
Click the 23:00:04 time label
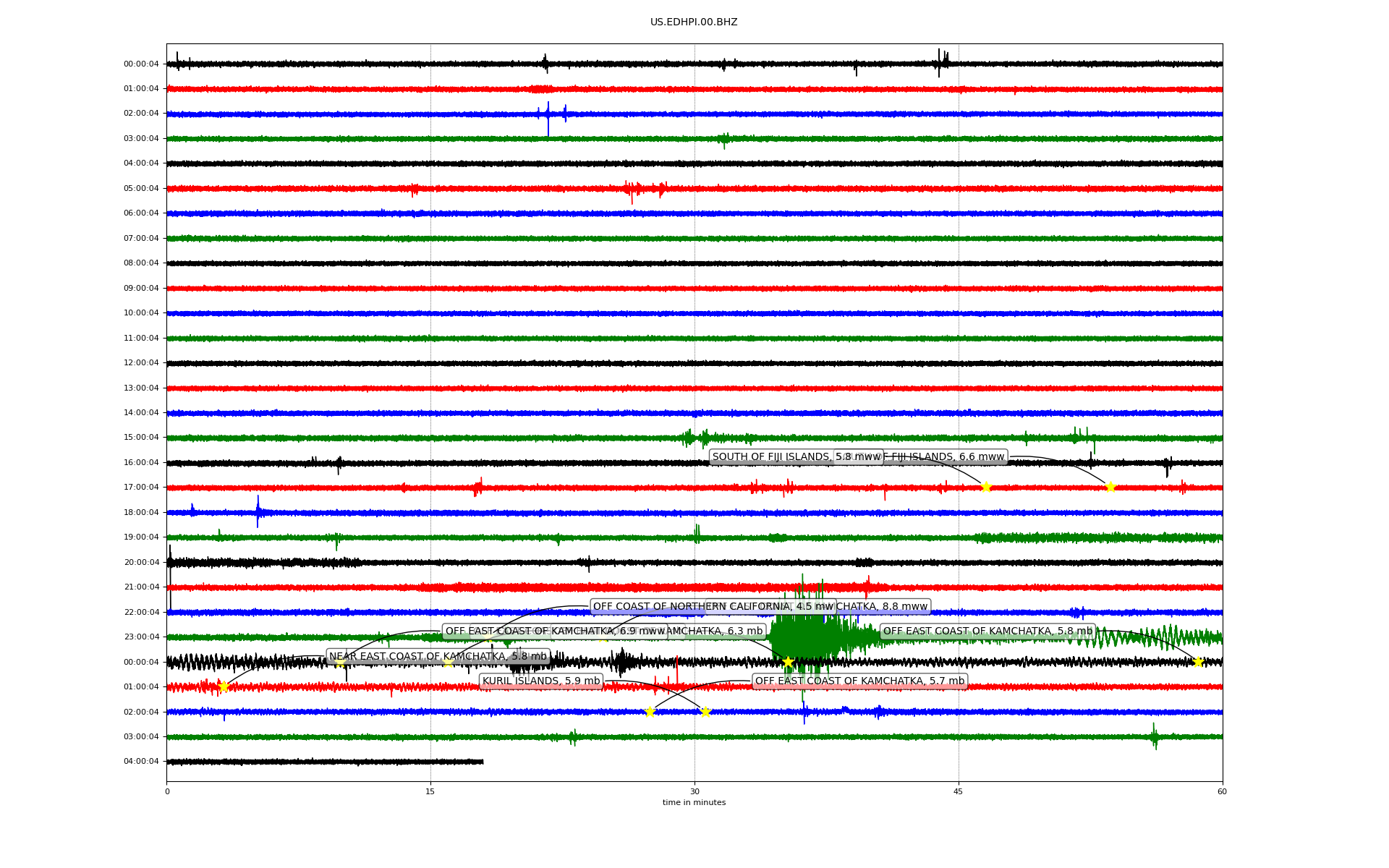coord(141,637)
